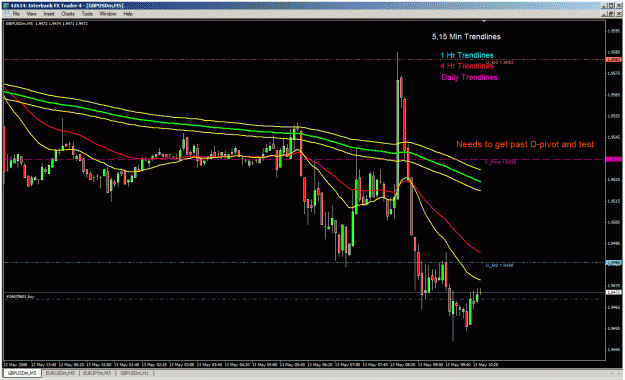Open the Window menu

[x=108, y=14]
